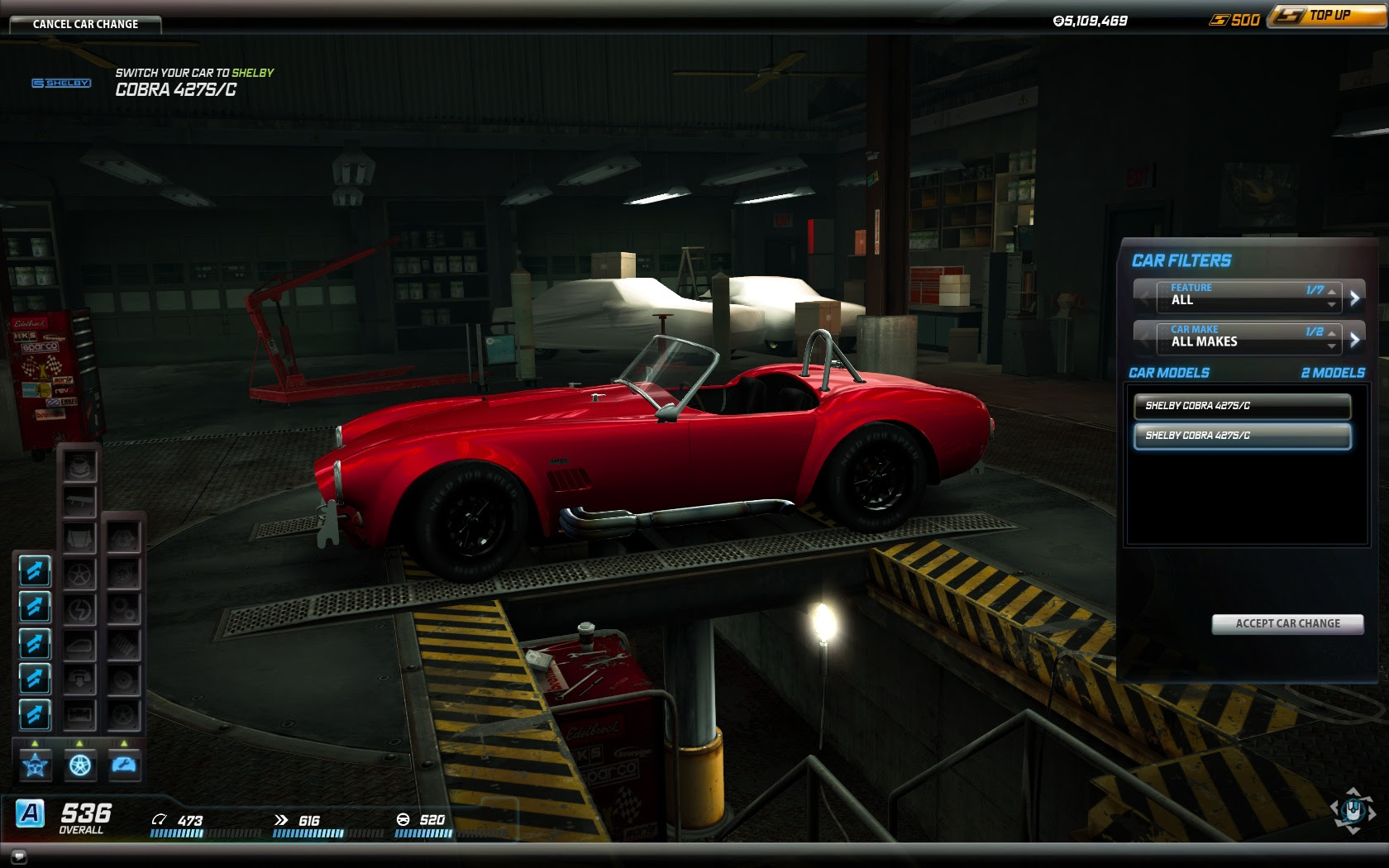This screenshot has width=1389, height=868.
Task: Select the top skill mod slot arrow
Action: pos(35,570)
